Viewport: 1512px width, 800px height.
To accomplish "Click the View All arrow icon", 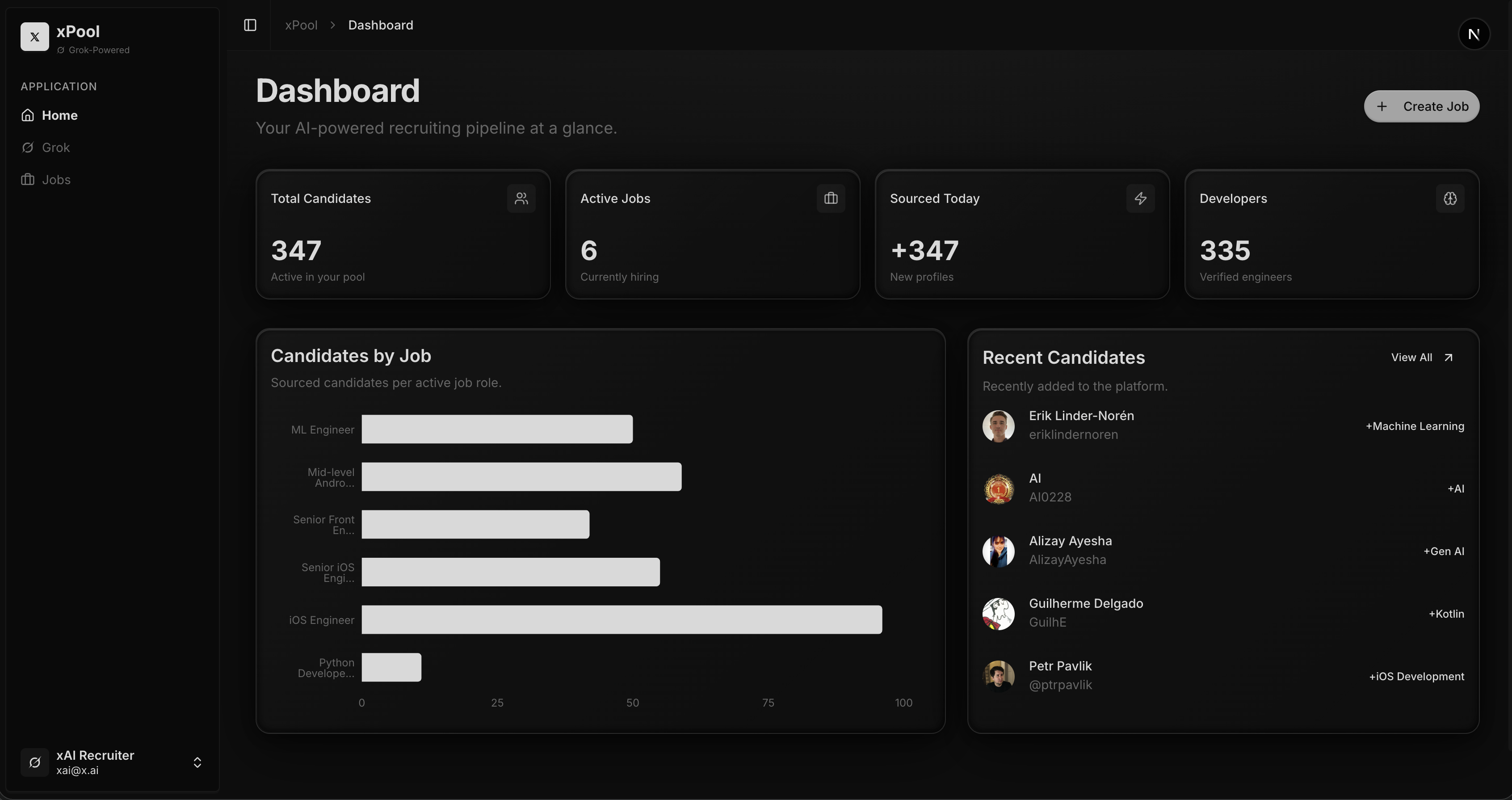I will coord(1448,358).
